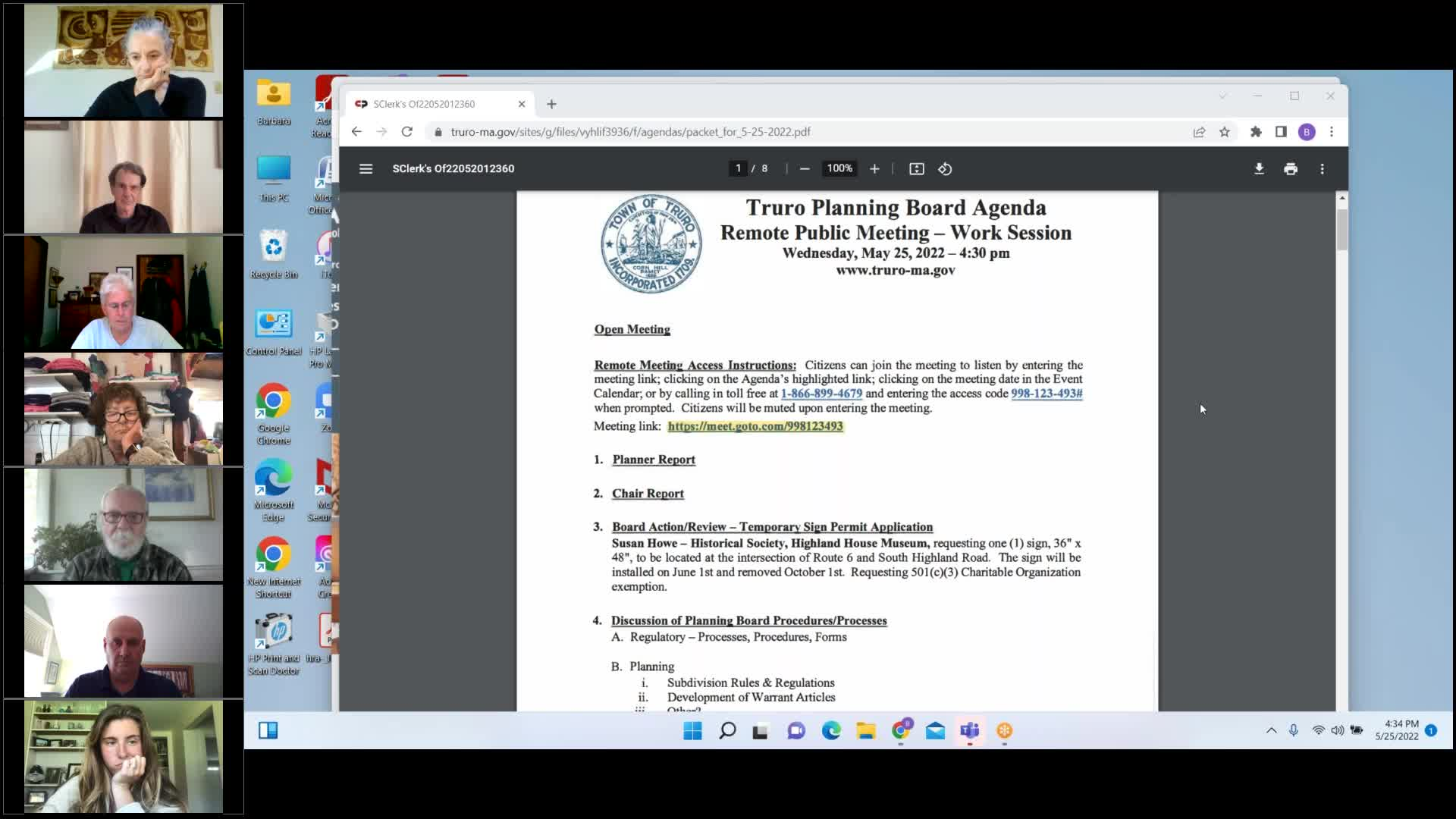Click the PDF vertical scrollbar thumb
The height and width of the screenshot is (819, 1456).
click(x=1341, y=227)
